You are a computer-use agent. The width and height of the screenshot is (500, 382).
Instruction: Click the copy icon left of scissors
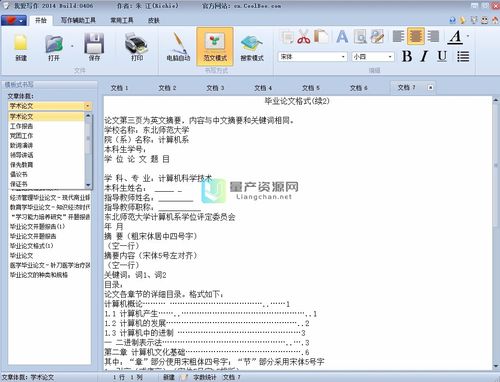(x=287, y=36)
